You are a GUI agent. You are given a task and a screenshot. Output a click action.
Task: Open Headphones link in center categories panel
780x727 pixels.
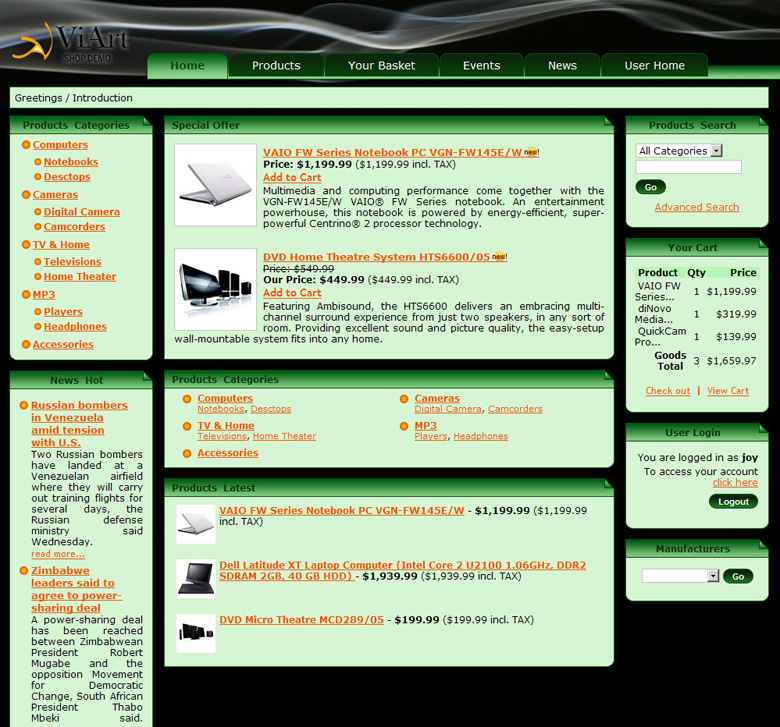481,436
